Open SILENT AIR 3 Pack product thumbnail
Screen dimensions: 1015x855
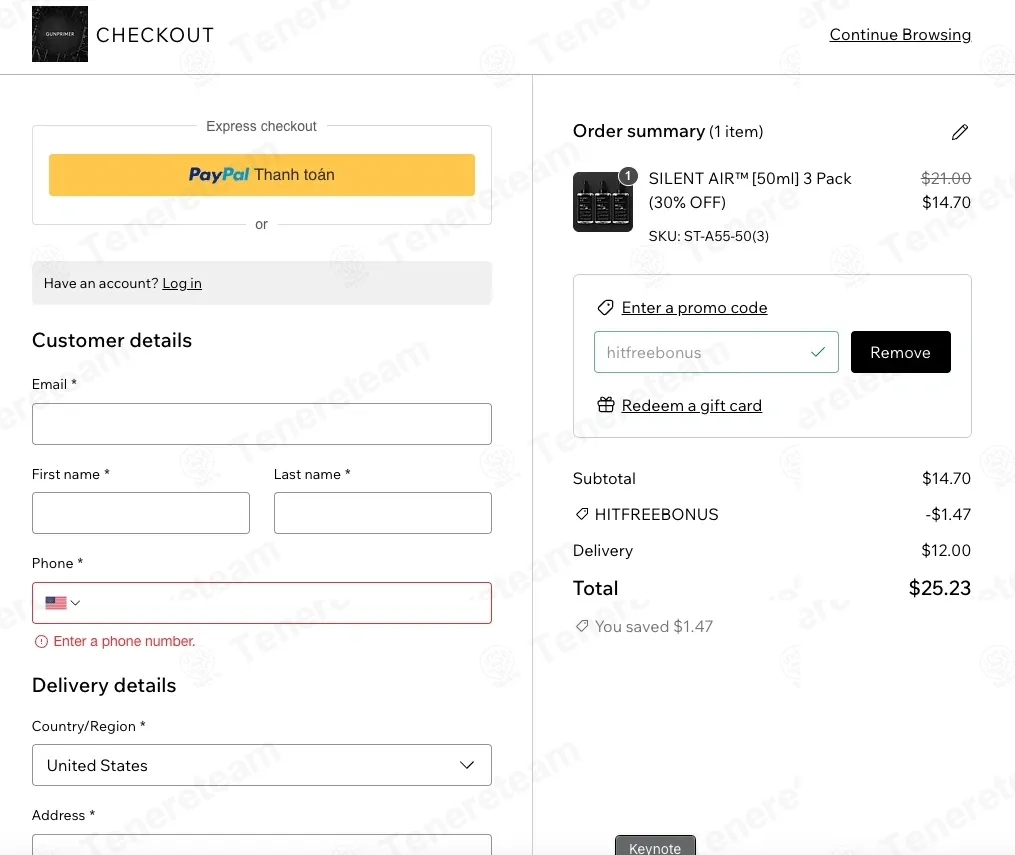(603, 202)
